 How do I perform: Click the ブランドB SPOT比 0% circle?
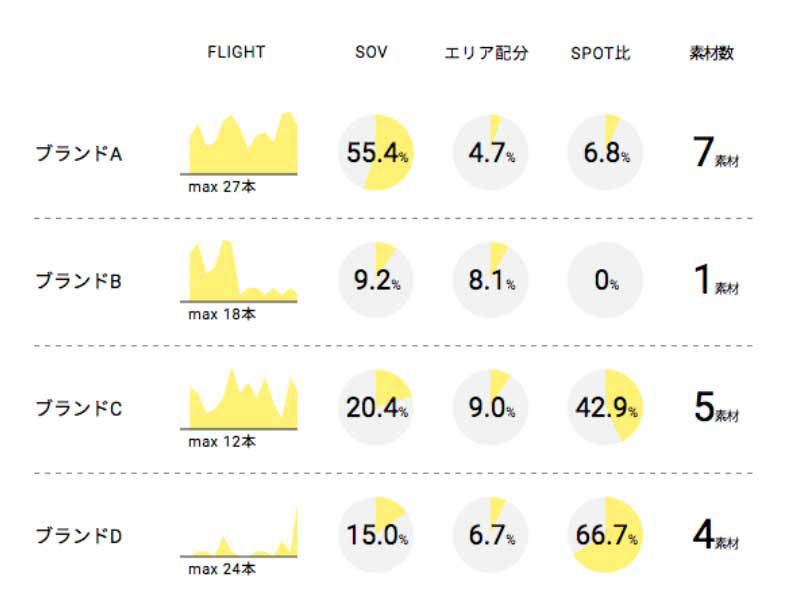[x=606, y=280]
